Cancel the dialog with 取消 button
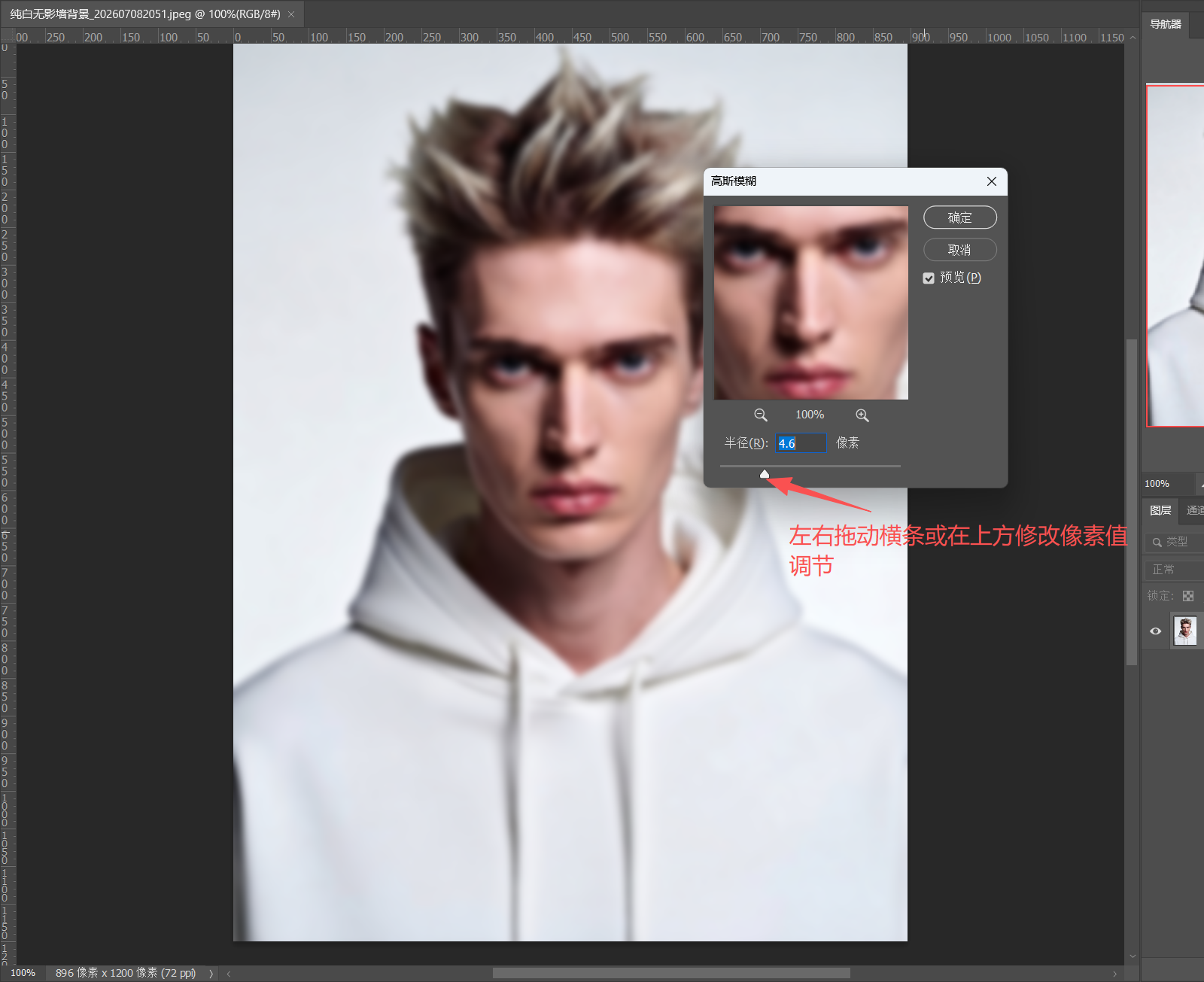The height and width of the screenshot is (982, 1204). click(960, 250)
